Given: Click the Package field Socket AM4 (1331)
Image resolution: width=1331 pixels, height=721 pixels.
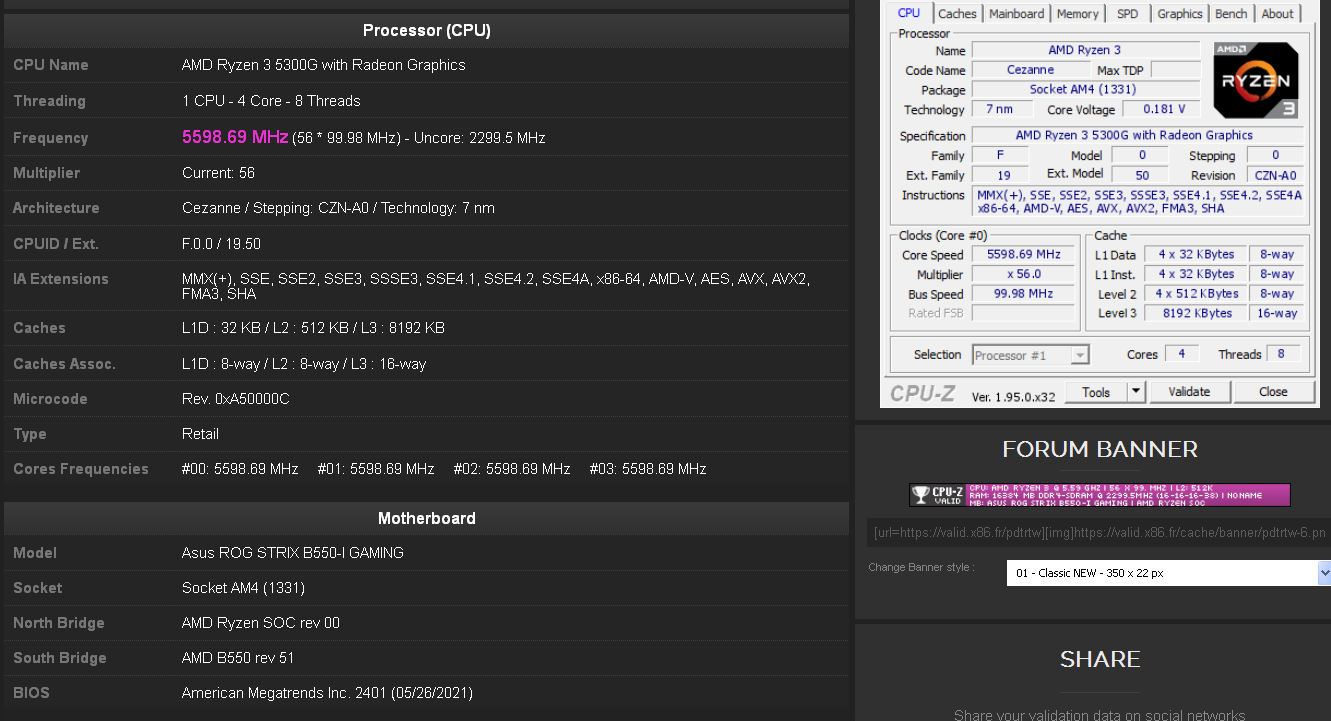Looking at the screenshot, I should [1085, 89].
